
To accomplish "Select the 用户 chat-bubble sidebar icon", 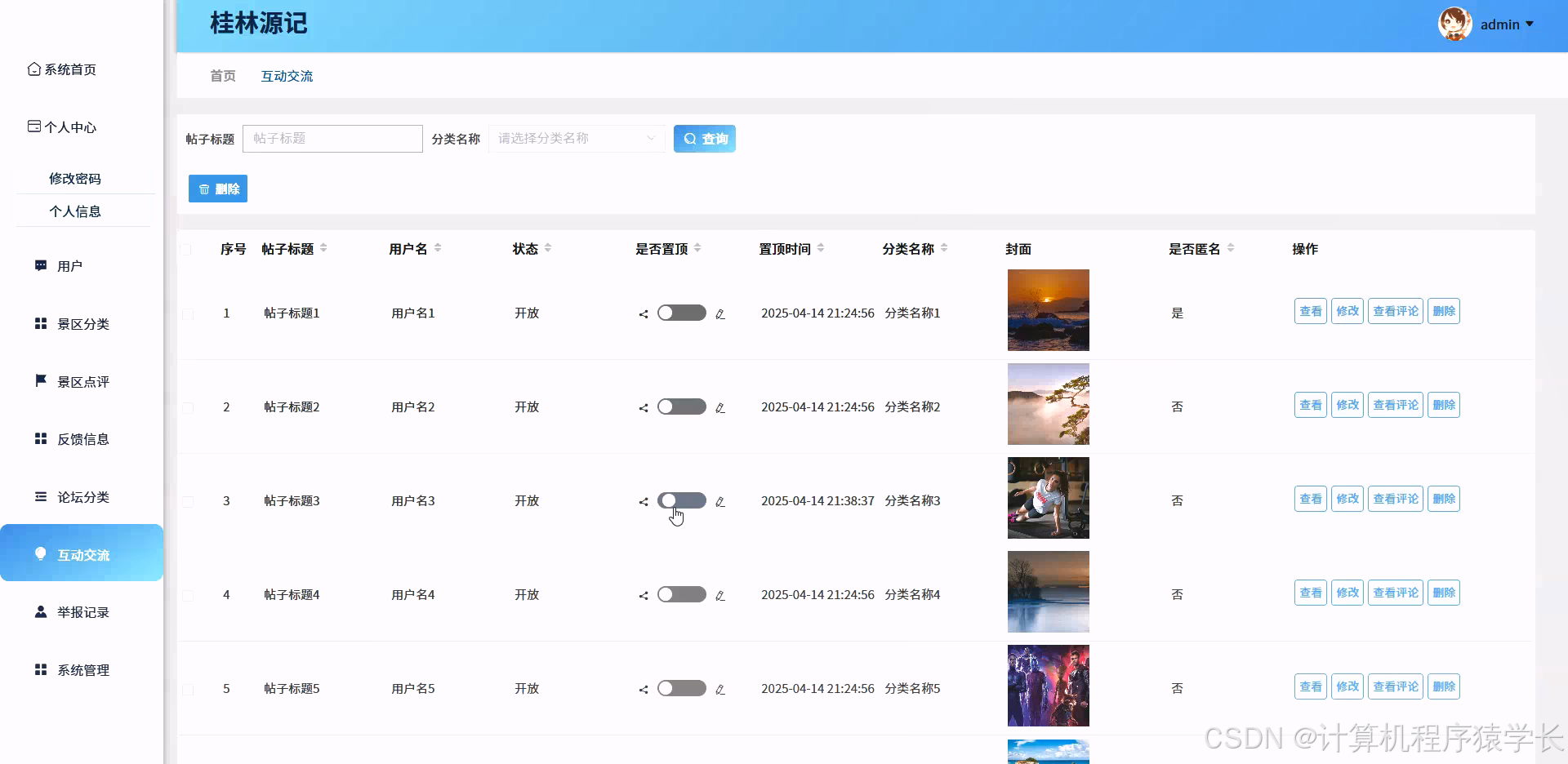I will [x=40, y=265].
